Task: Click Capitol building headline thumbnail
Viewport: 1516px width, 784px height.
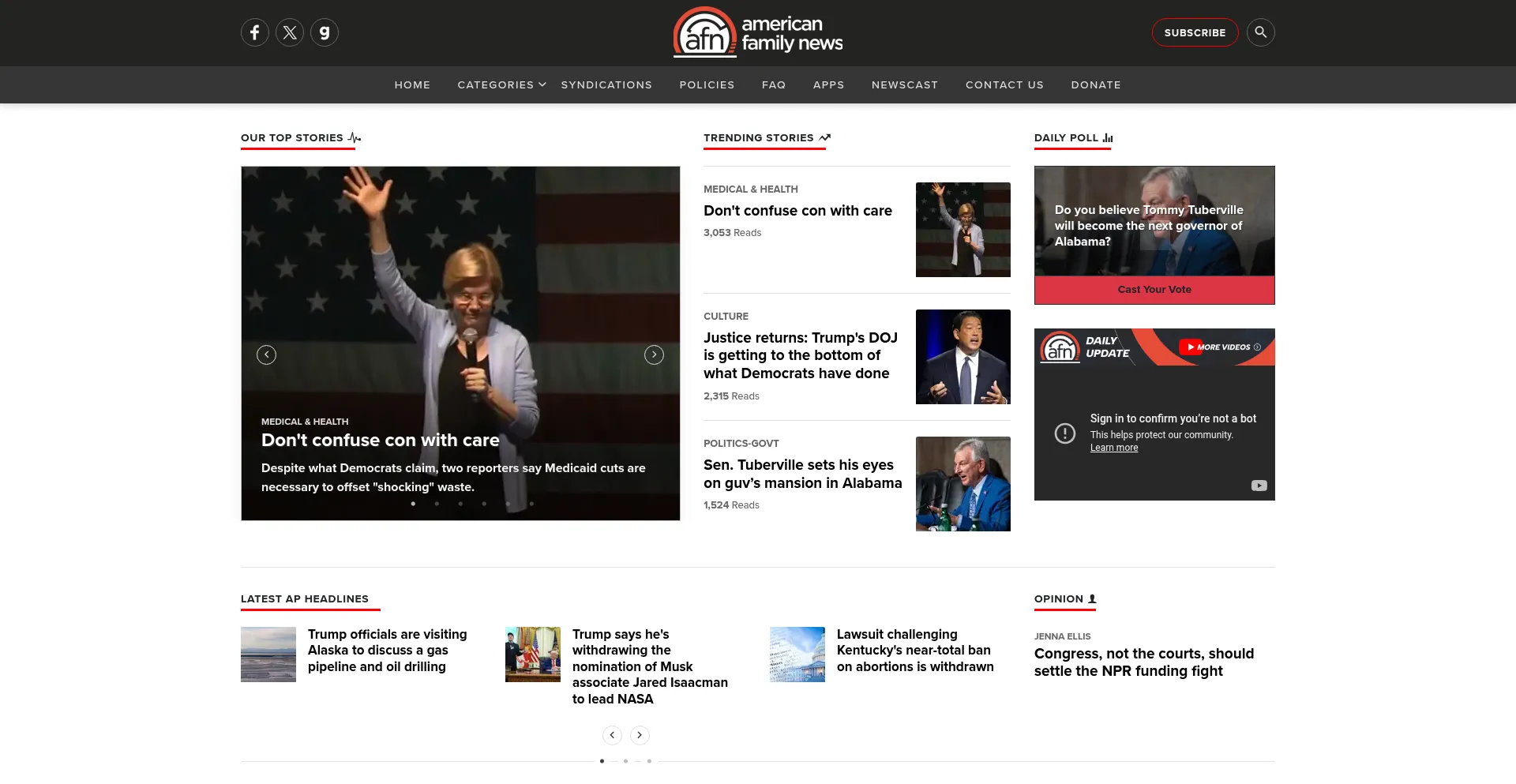Action: tap(797, 655)
